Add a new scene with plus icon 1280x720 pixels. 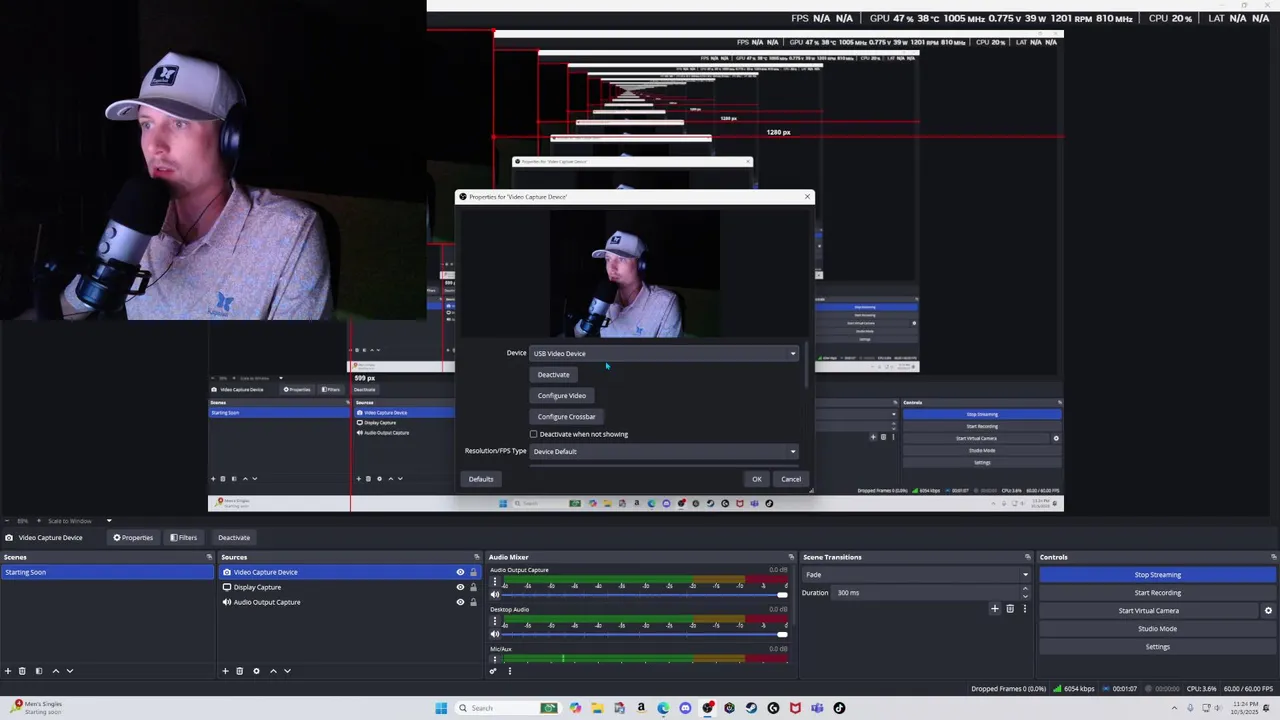(x=8, y=671)
